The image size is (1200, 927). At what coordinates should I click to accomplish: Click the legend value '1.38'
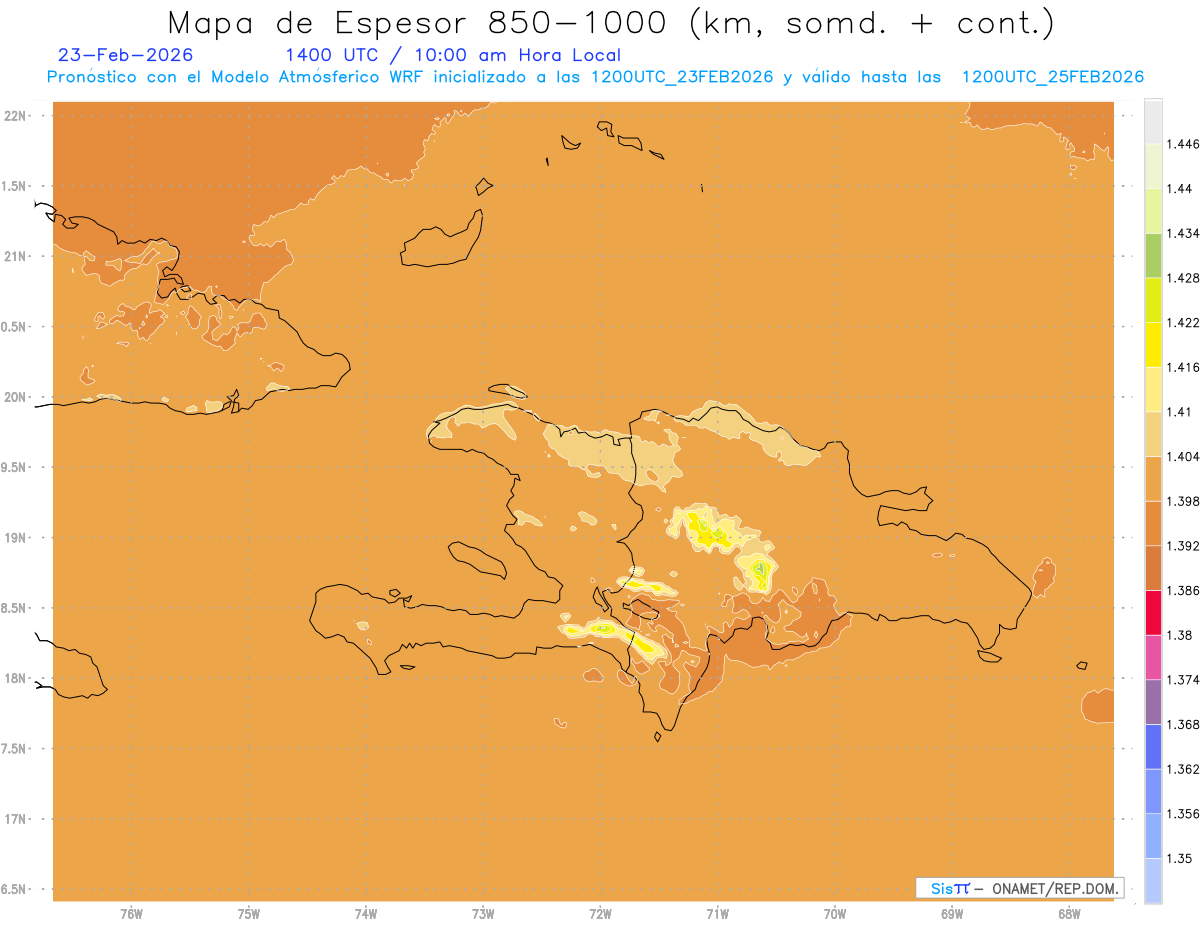tap(1180, 635)
